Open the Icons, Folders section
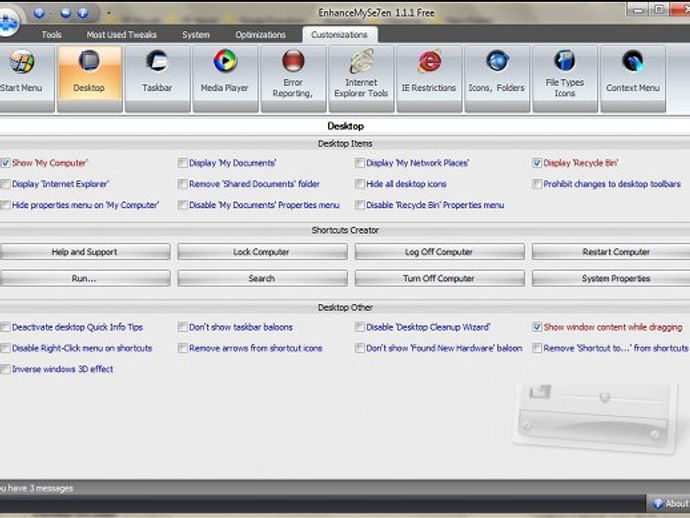The height and width of the screenshot is (518, 690). click(497, 78)
